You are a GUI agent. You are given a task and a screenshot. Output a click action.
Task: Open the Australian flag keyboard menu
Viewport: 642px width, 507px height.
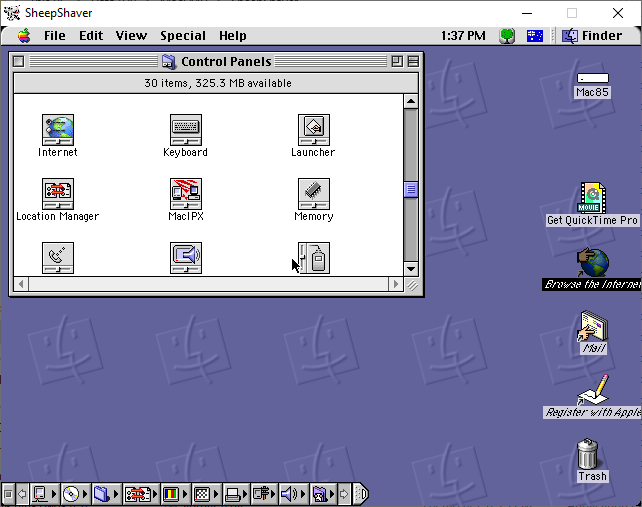535,36
